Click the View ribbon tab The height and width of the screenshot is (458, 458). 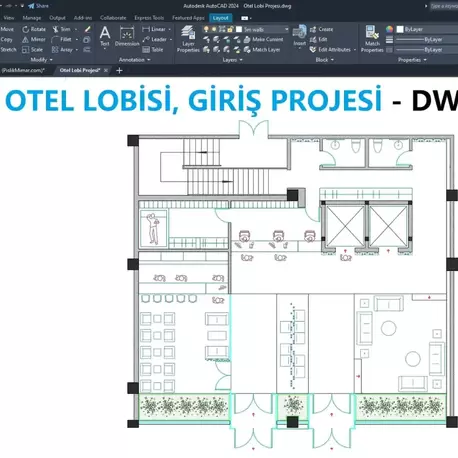[x=9, y=18]
